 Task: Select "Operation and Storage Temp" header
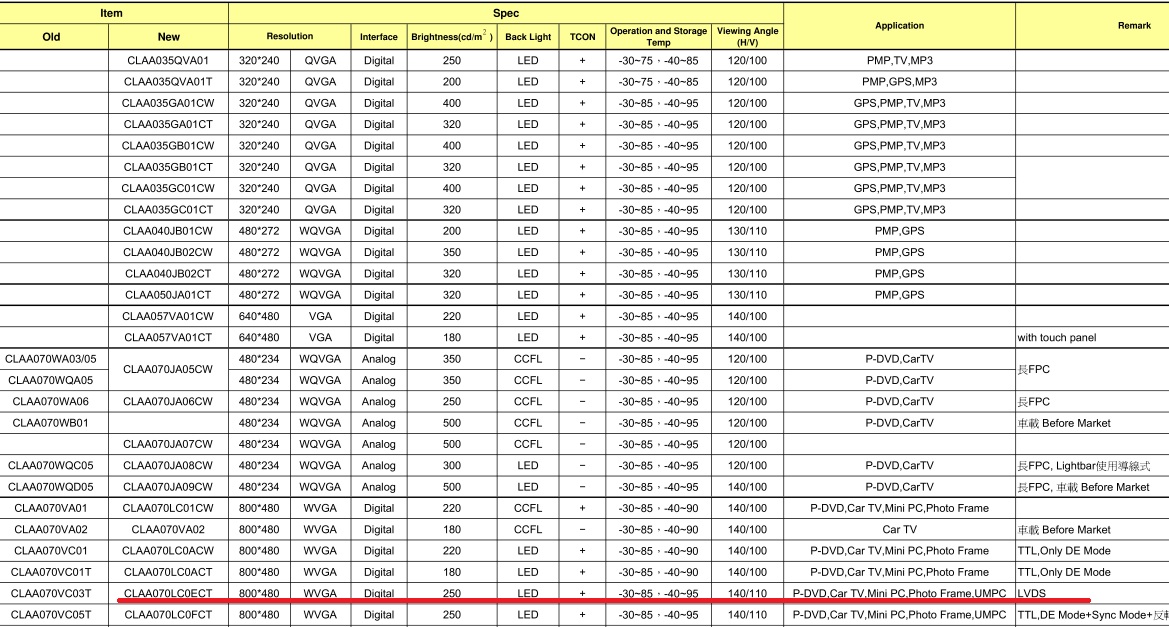(x=658, y=37)
